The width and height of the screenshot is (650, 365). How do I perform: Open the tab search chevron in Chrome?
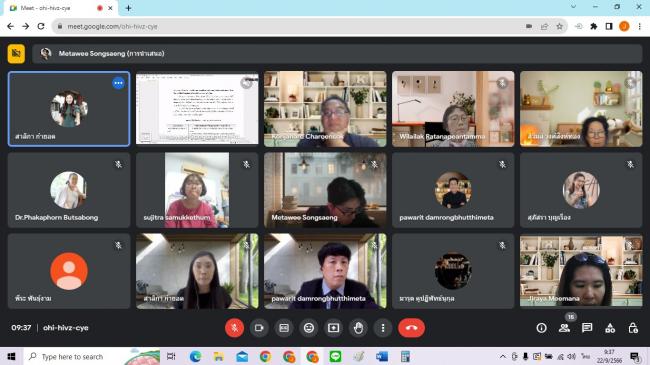click(573, 7)
